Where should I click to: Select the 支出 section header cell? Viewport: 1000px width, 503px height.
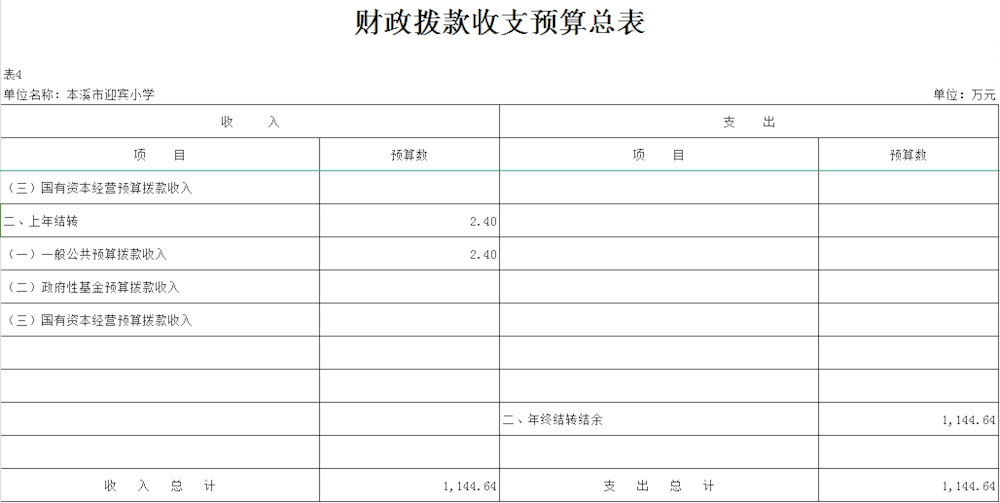tap(749, 122)
